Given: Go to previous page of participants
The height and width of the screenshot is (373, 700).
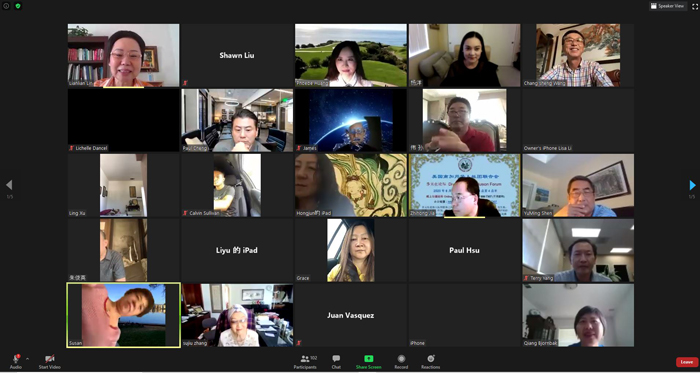Looking at the screenshot, I should [8, 185].
